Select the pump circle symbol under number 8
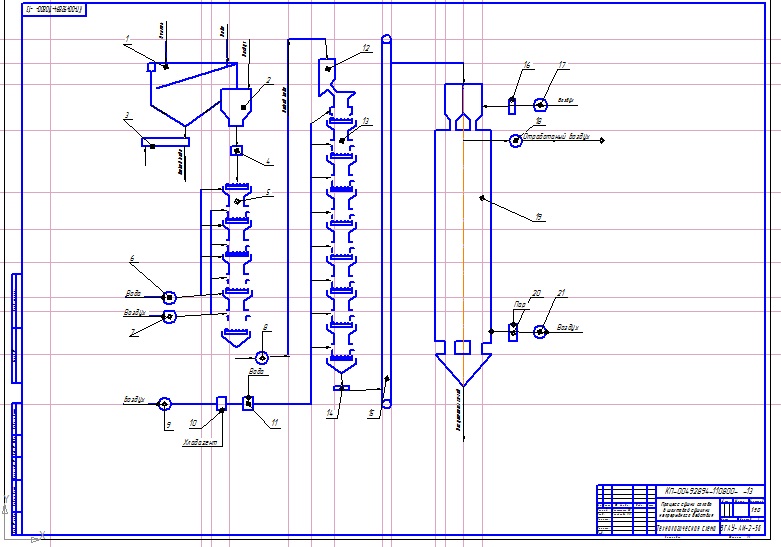The width and height of the screenshot is (781, 547). point(262,357)
